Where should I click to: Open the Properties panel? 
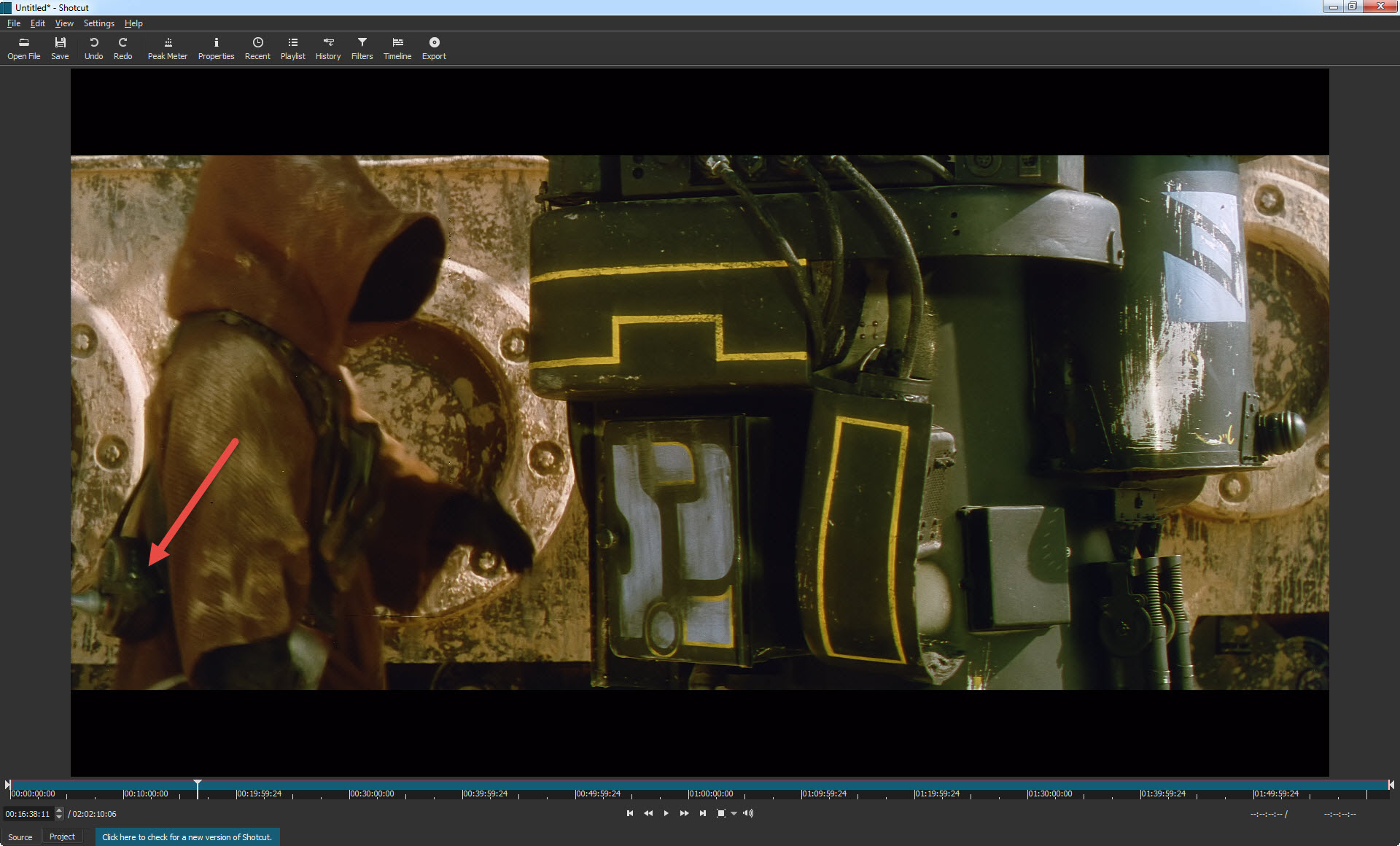point(216,48)
